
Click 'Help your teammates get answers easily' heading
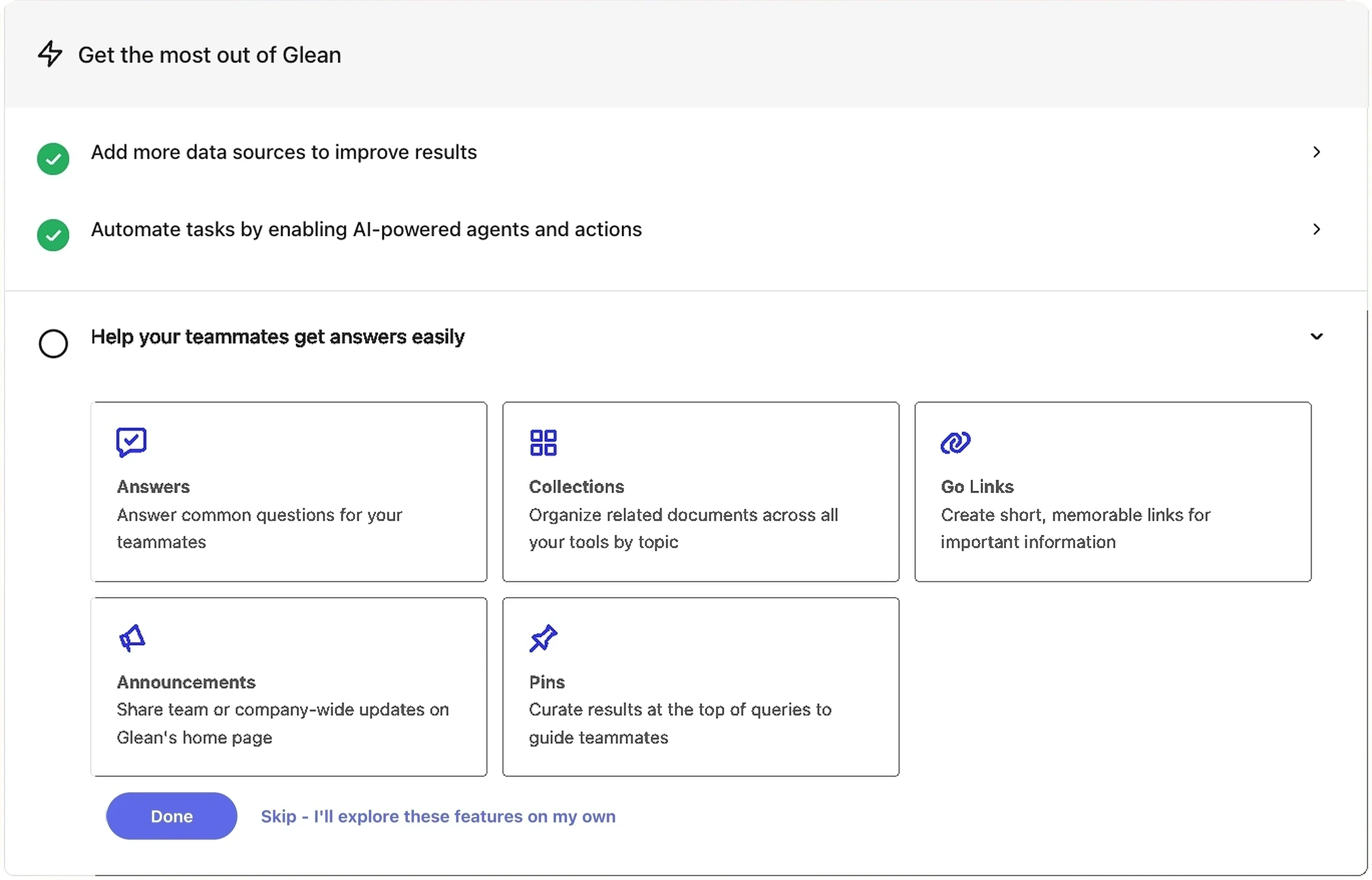[278, 337]
